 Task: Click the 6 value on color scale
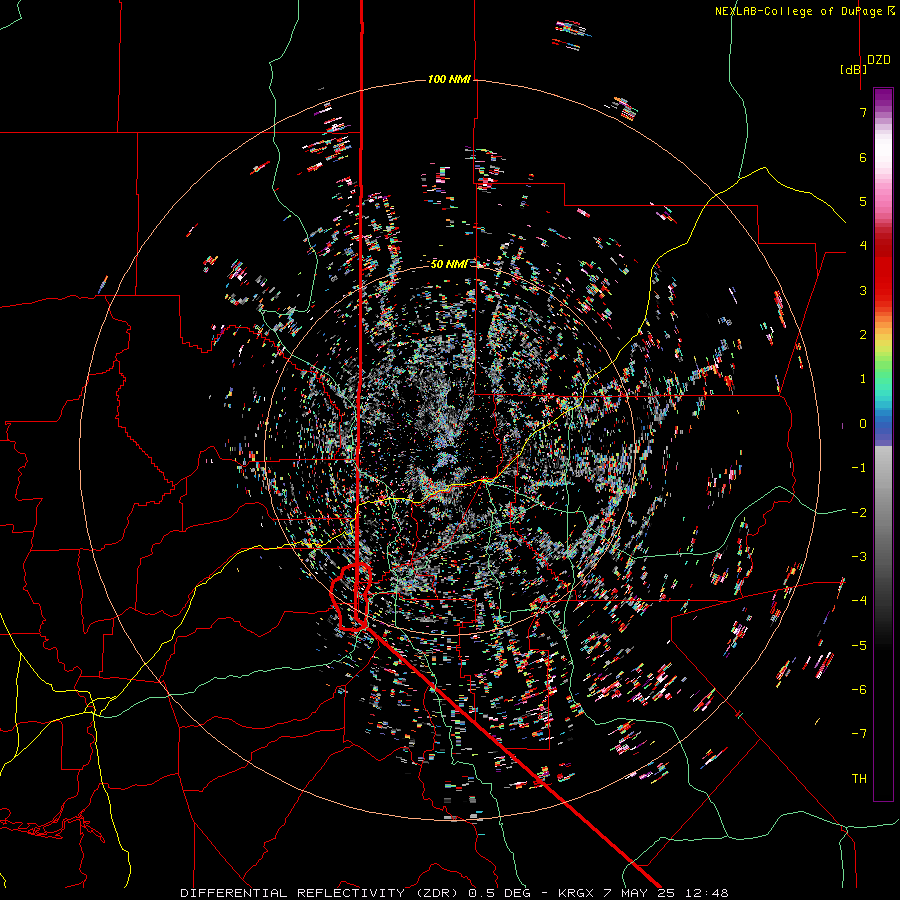coord(863,157)
